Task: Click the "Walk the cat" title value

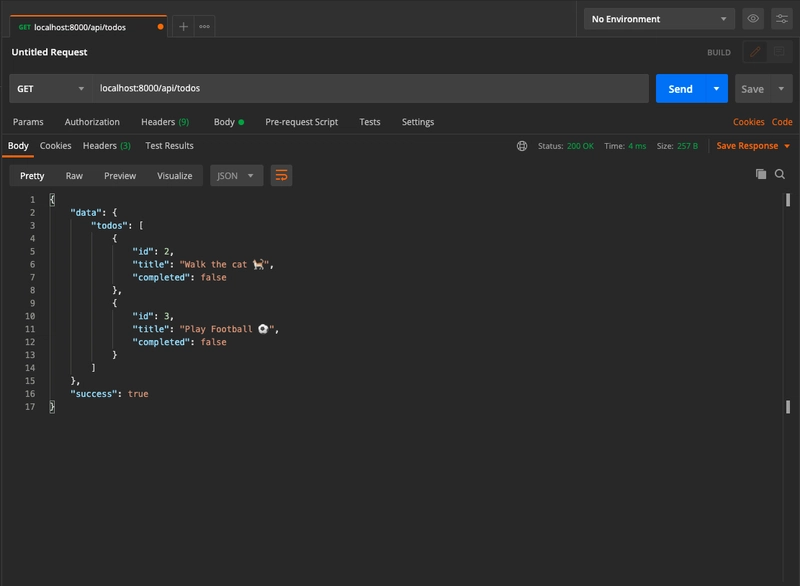Action: point(224,264)
